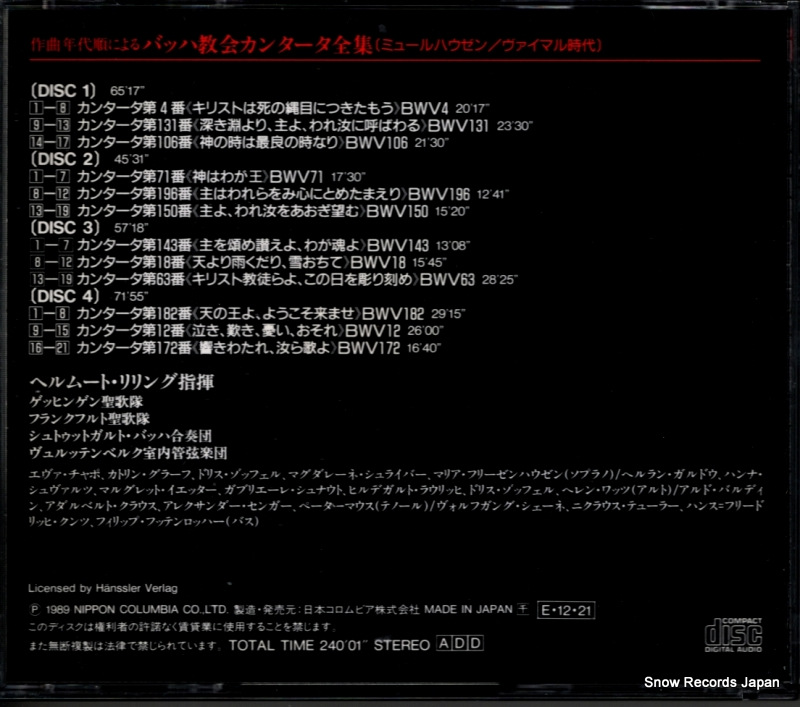Click the soloist line ending "(バス)"

click(x=144, y=521)
